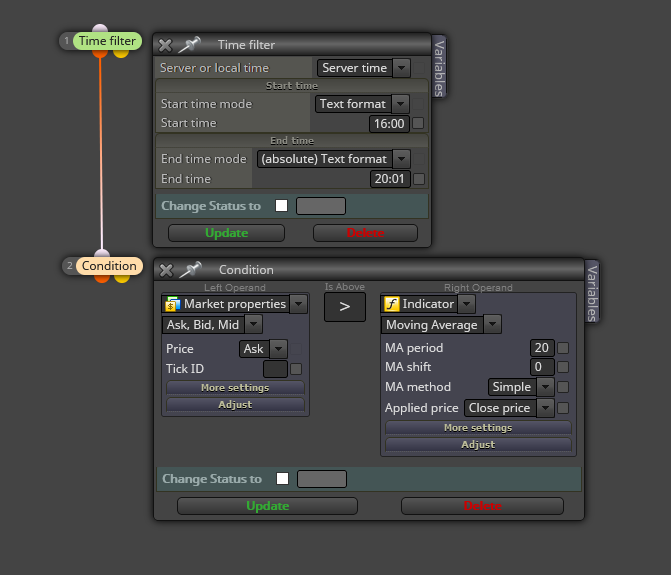The image size is (671, 575).
Task: Click the status color swatch in Condition
Action: [x=322, y=479]
